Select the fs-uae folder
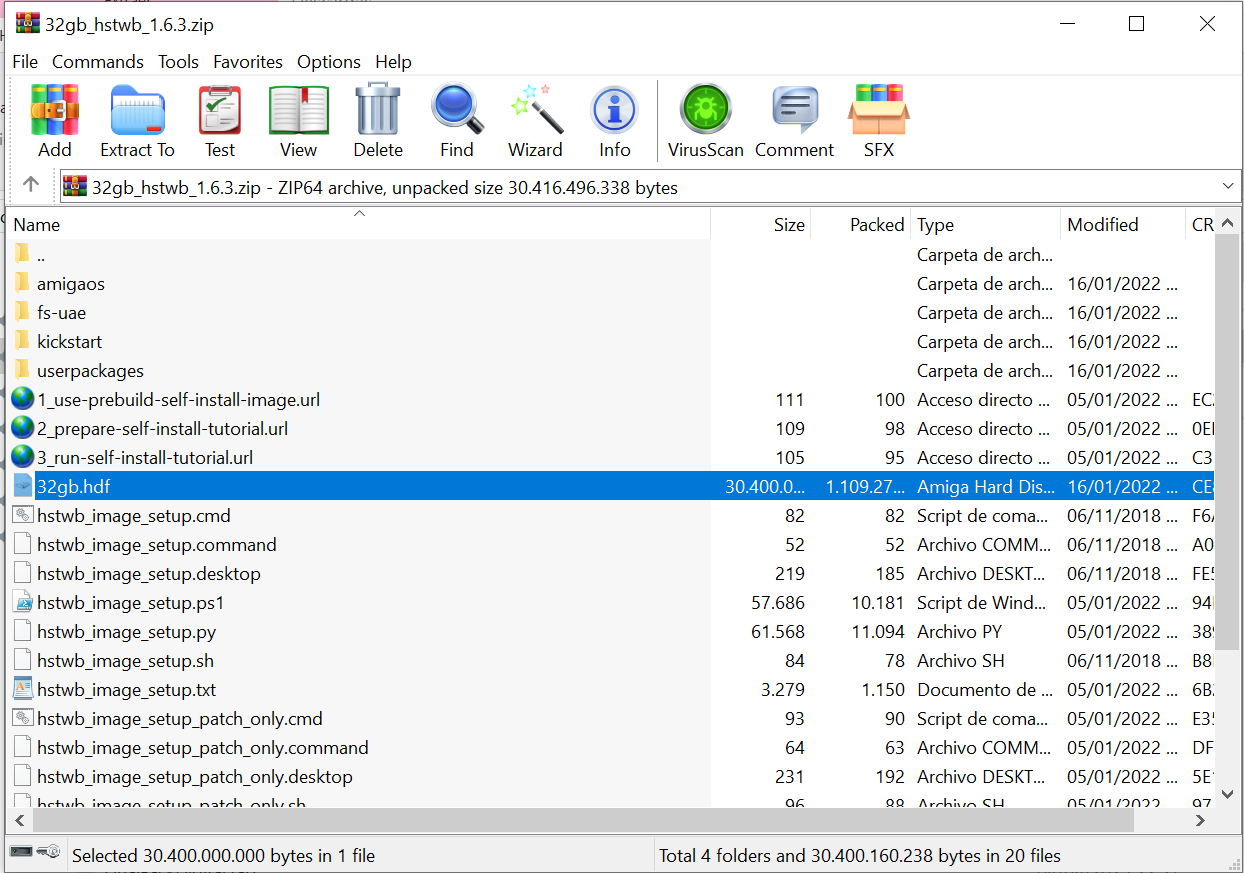Screen dimensions: 1244x873 click(x=61, y=312)
